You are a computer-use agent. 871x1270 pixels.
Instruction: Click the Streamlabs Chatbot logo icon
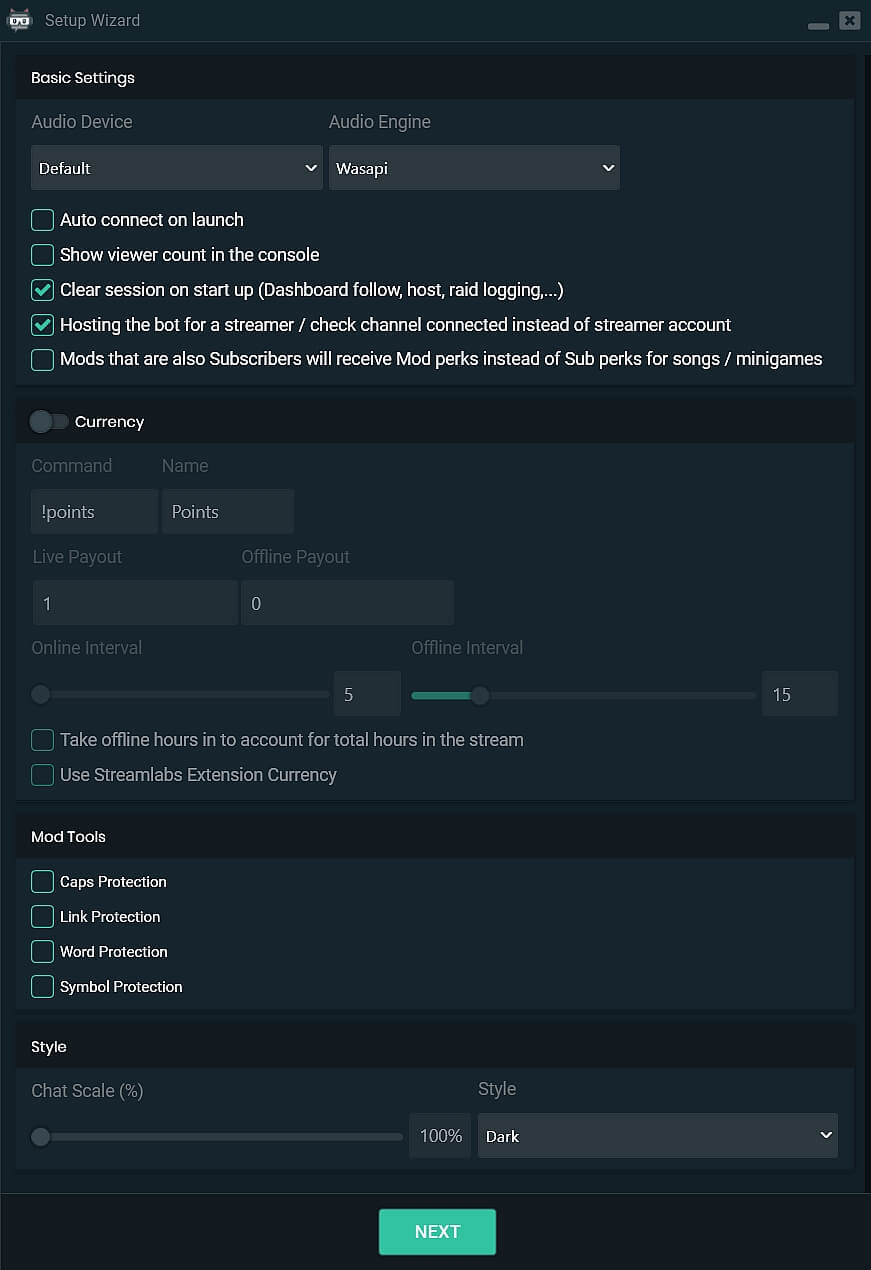(20, 19)
